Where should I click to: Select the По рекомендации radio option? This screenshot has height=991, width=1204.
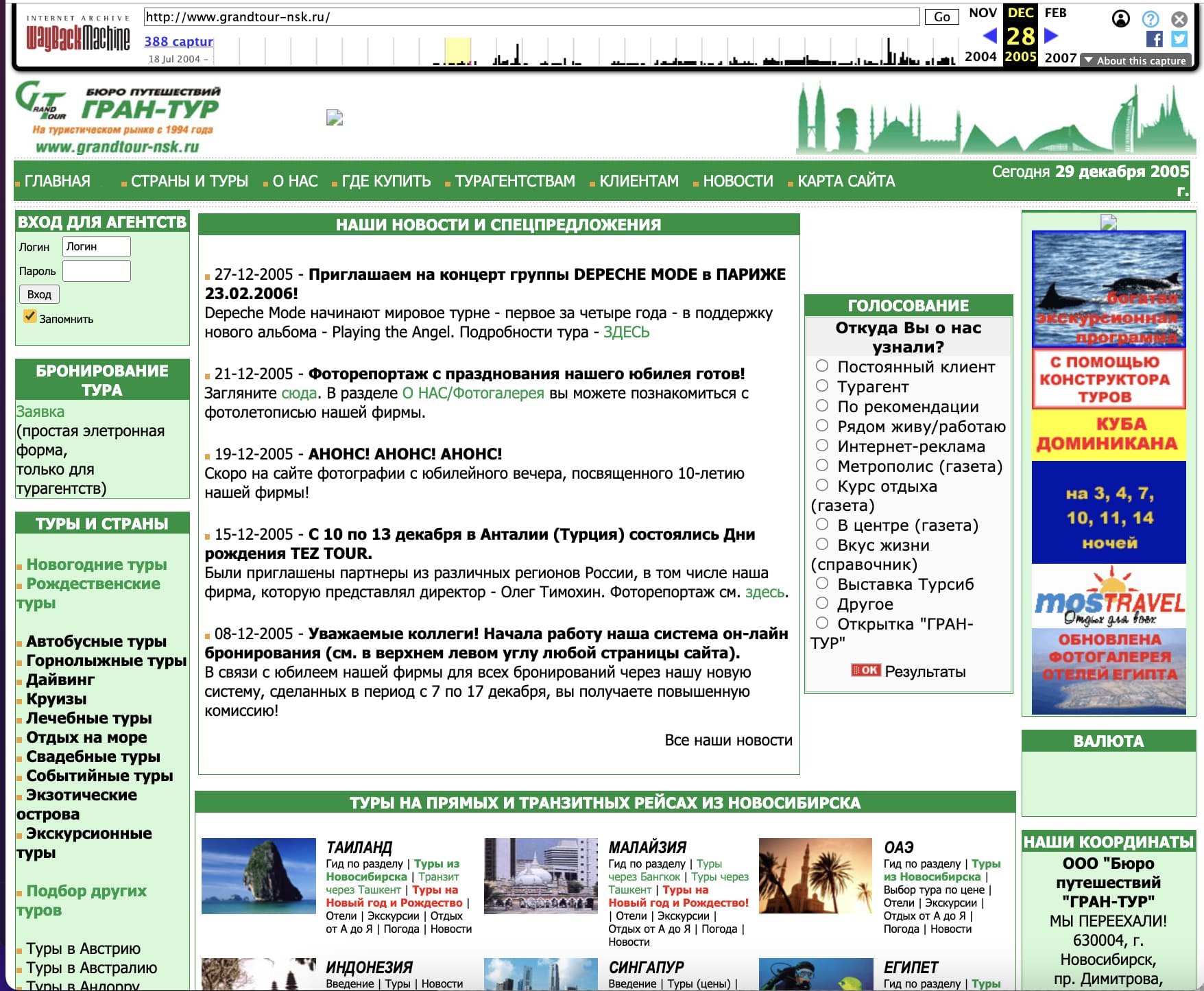tap(822, 406)
